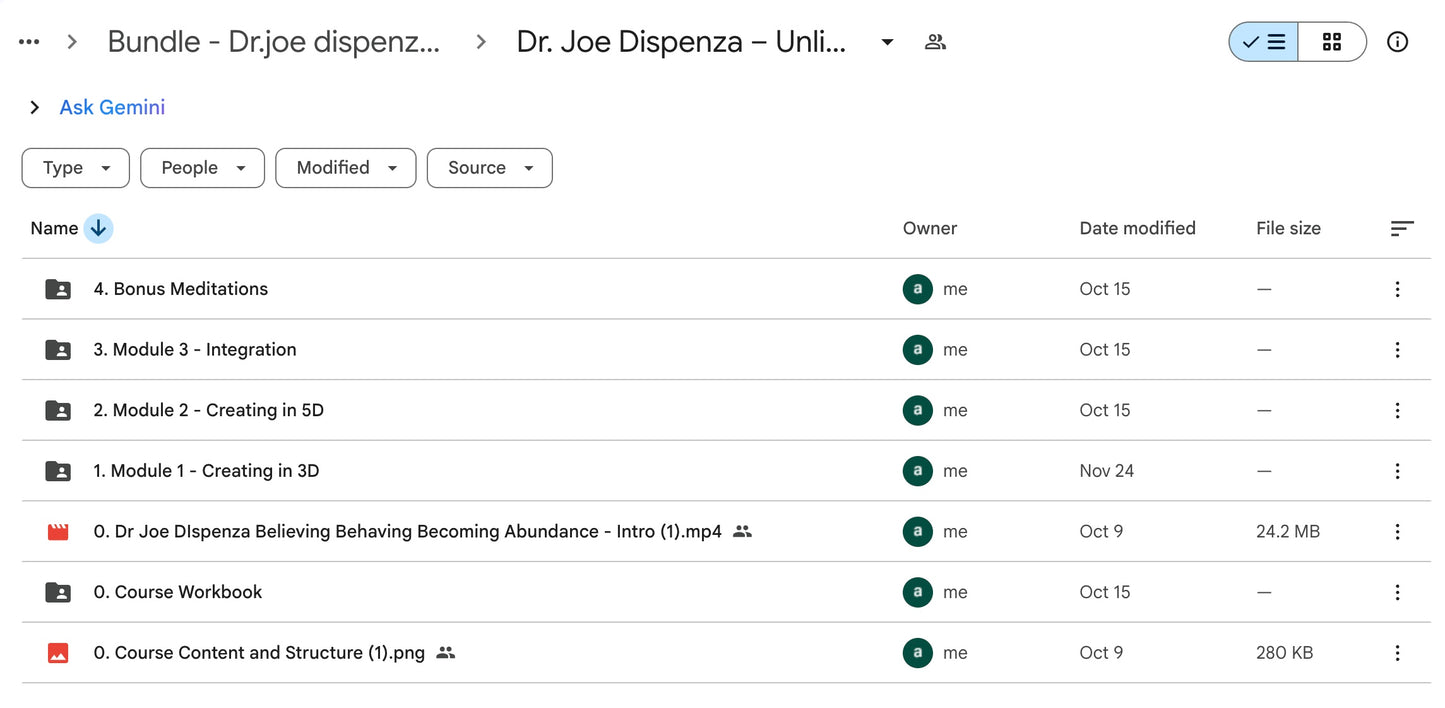Click the sort options icon above the list

coord(1402,228)
